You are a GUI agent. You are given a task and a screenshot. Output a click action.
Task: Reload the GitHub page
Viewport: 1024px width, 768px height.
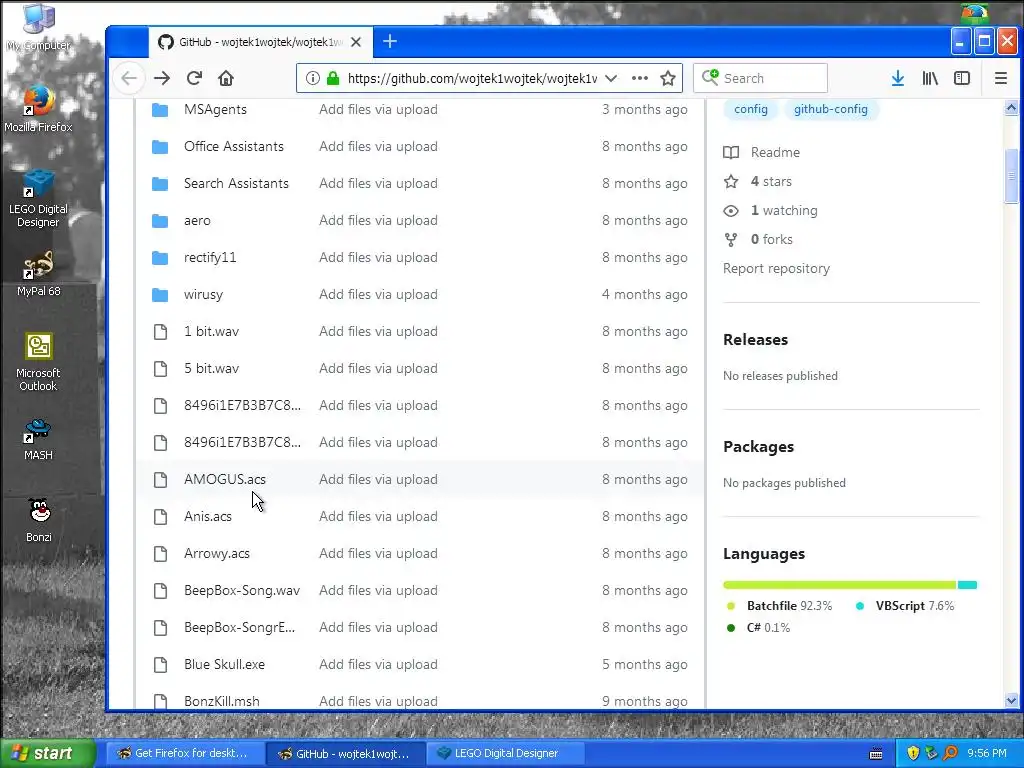pos(194,78)
